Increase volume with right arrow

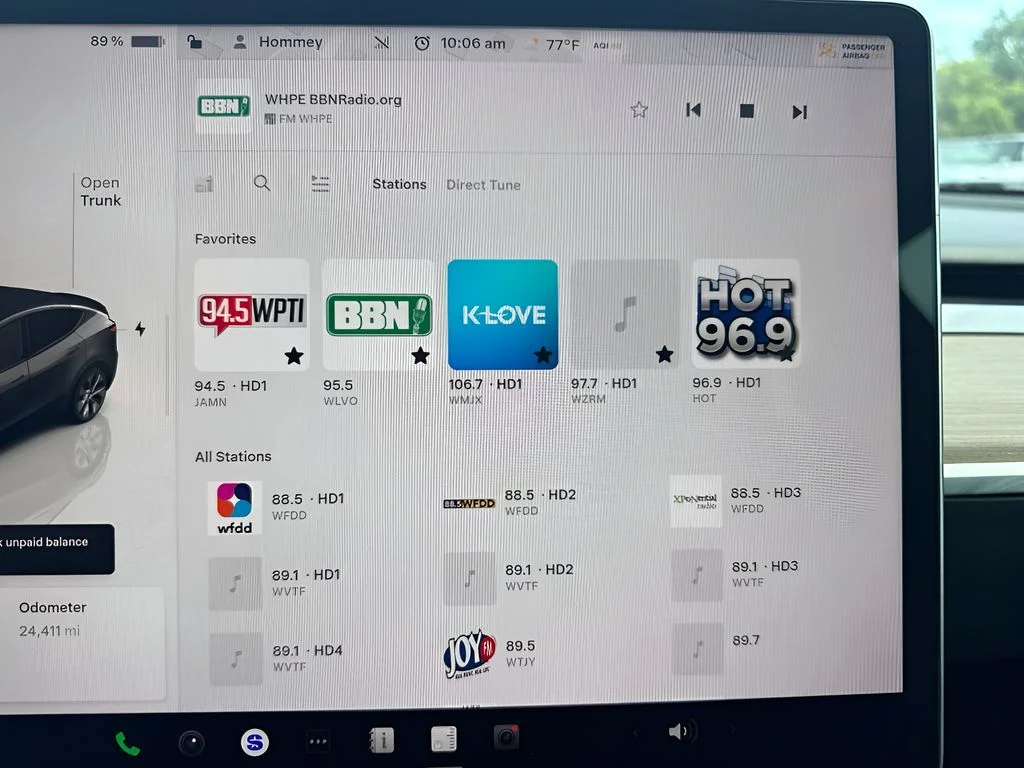tap(732, 729)
